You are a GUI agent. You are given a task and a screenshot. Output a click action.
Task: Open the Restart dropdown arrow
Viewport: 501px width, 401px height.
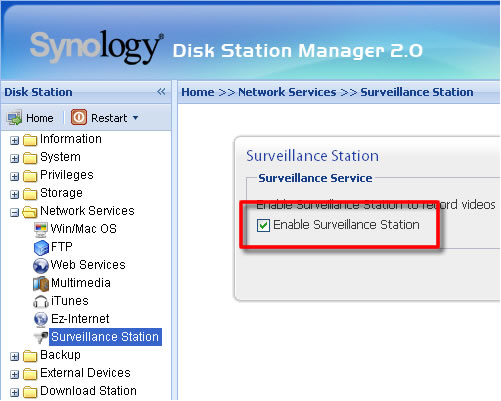(135, 118)
